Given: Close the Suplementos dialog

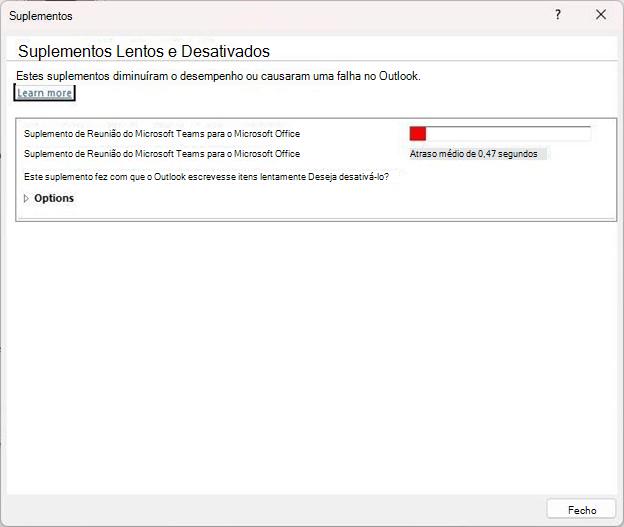Looking at the screenshot, I should point(601,15).
